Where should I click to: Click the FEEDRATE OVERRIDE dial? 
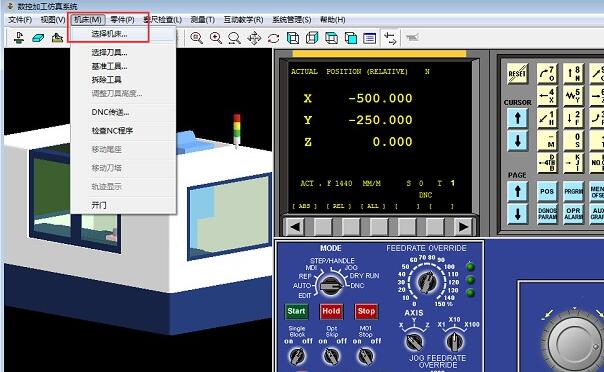pyautogui.click(x=427, y=282)
